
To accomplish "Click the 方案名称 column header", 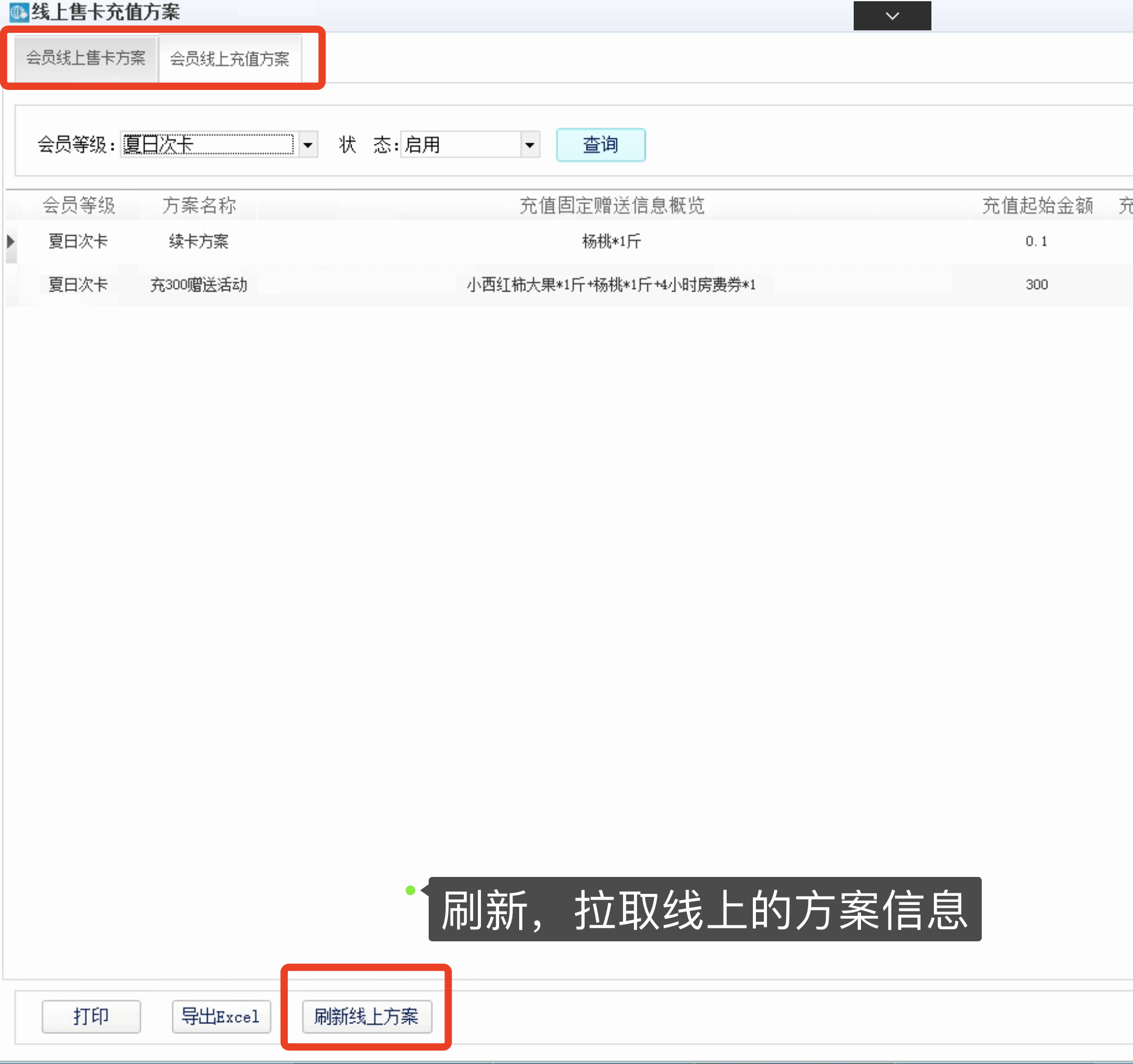I will (199, 205).
